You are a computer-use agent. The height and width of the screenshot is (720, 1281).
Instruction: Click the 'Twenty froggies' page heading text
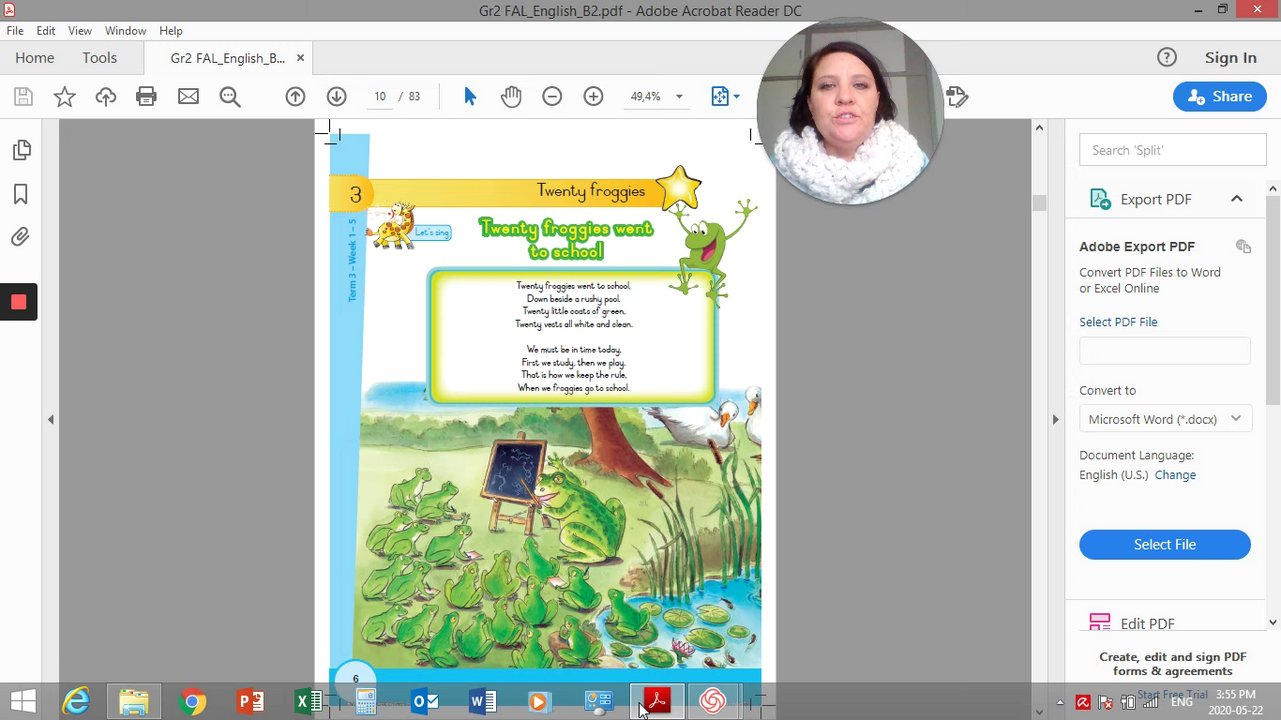591,191
